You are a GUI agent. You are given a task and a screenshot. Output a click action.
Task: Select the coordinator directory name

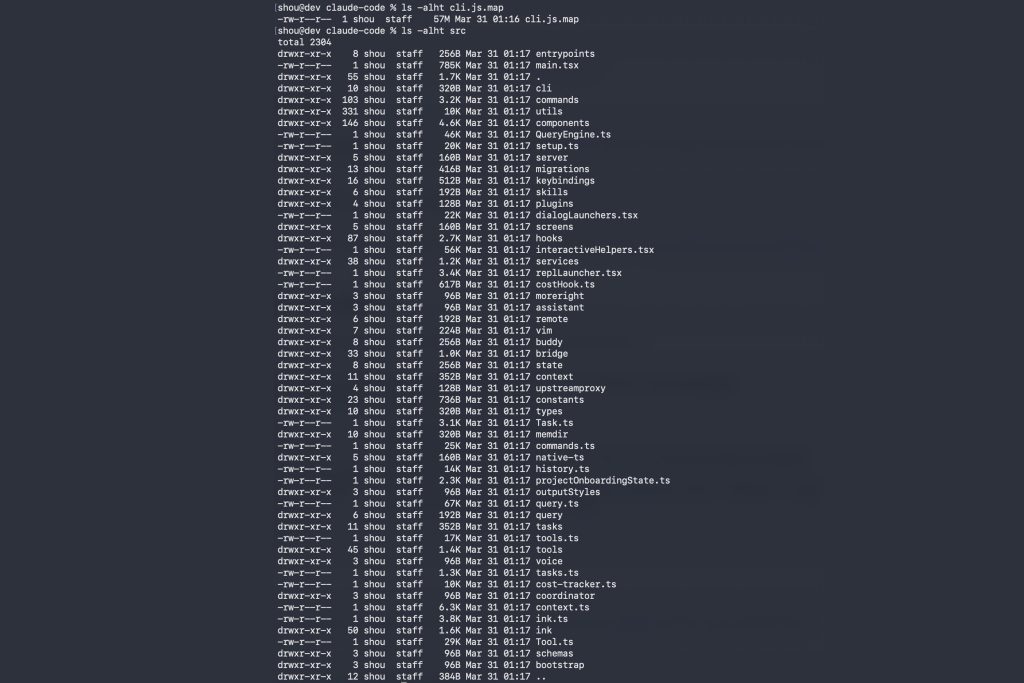pos(565,596)
